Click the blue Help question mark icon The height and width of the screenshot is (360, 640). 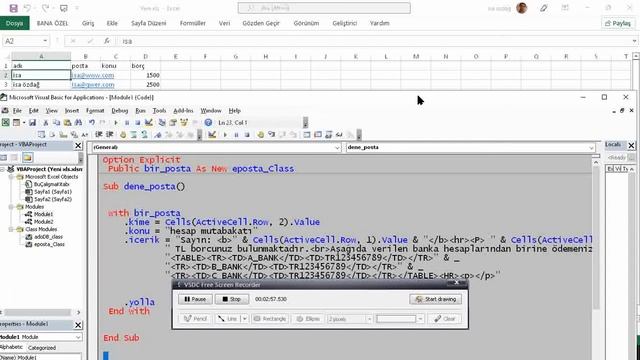click(208, 122)
